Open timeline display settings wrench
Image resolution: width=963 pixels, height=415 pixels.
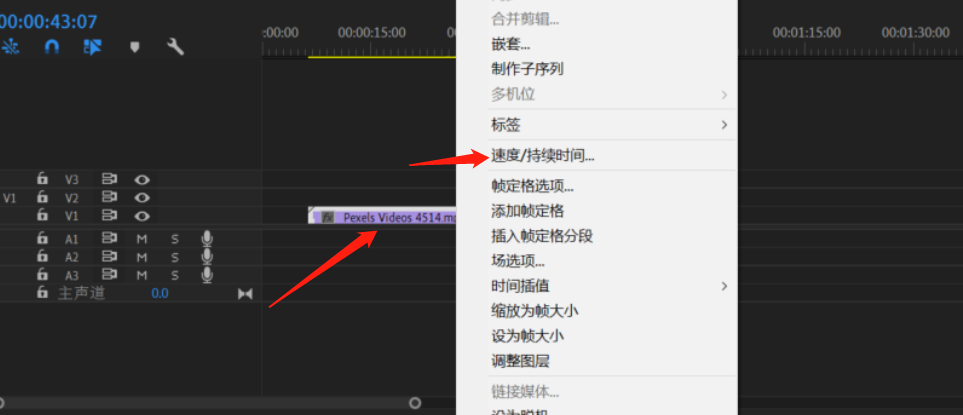coord(176,47)
